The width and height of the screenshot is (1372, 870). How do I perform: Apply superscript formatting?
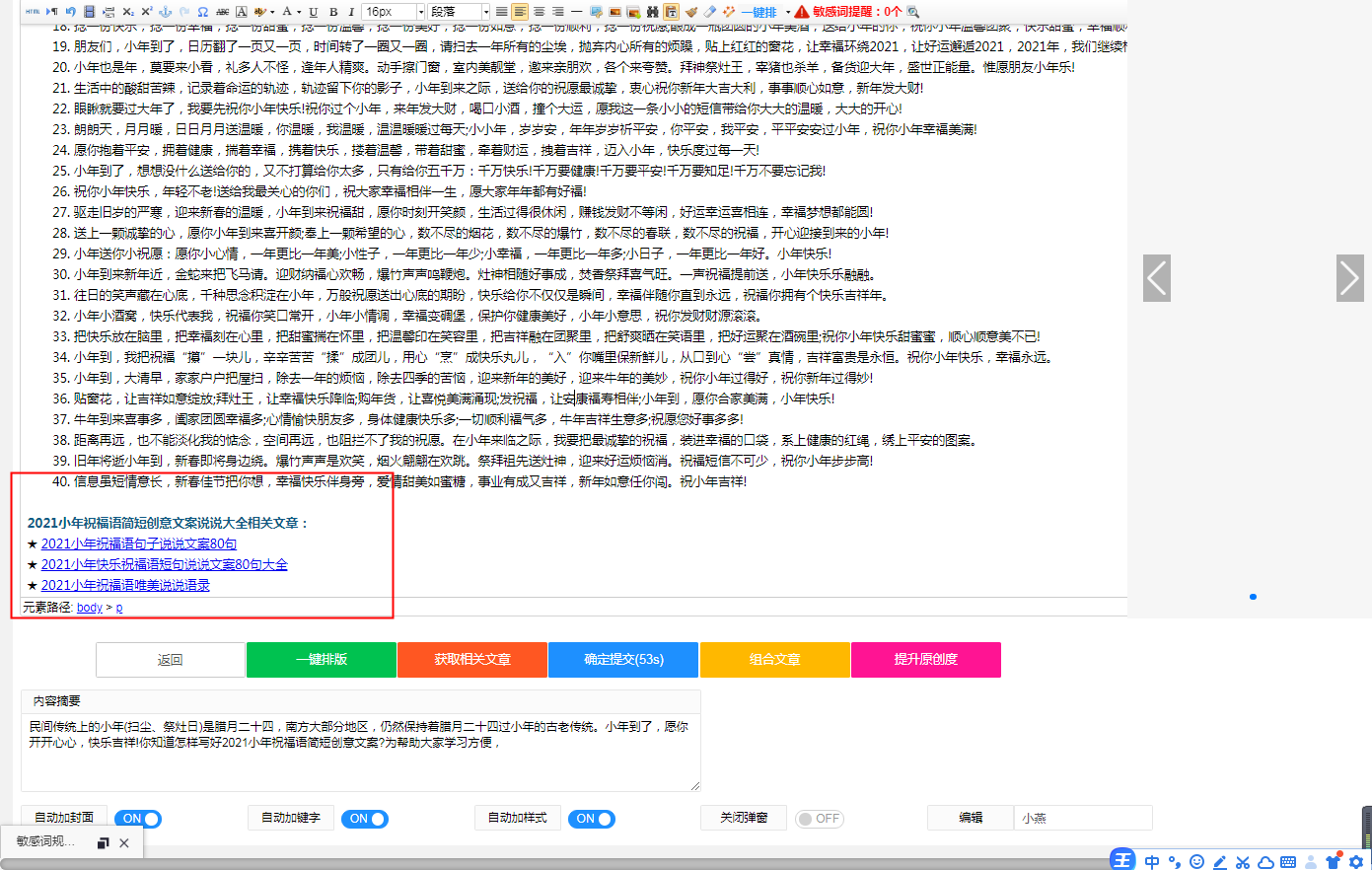[x=146, y=12]
